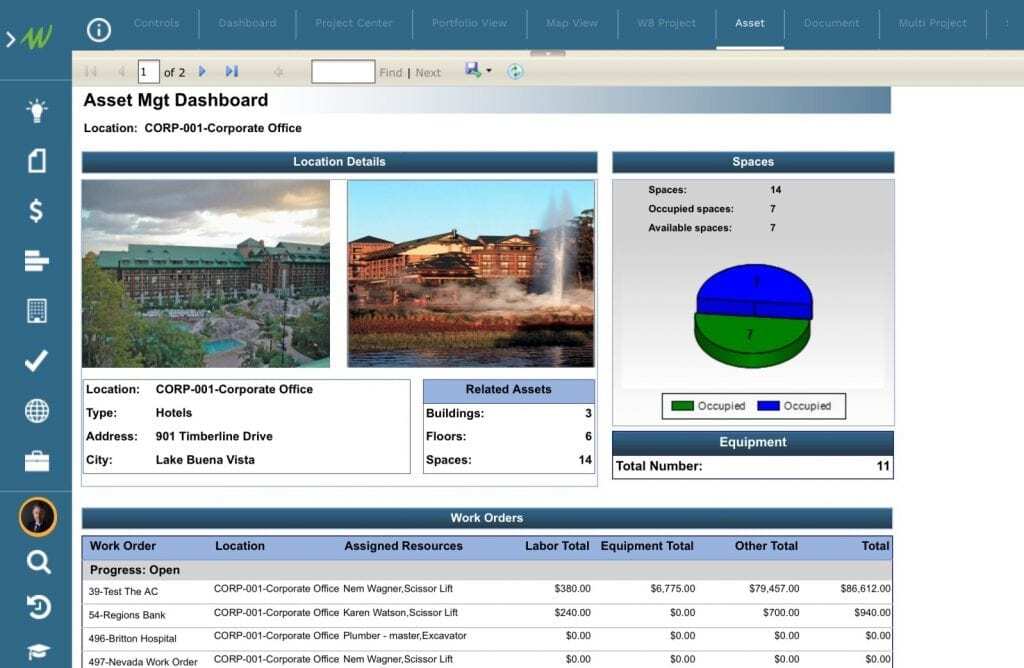Refresh the report with green arrows icon

coord(515,71)
